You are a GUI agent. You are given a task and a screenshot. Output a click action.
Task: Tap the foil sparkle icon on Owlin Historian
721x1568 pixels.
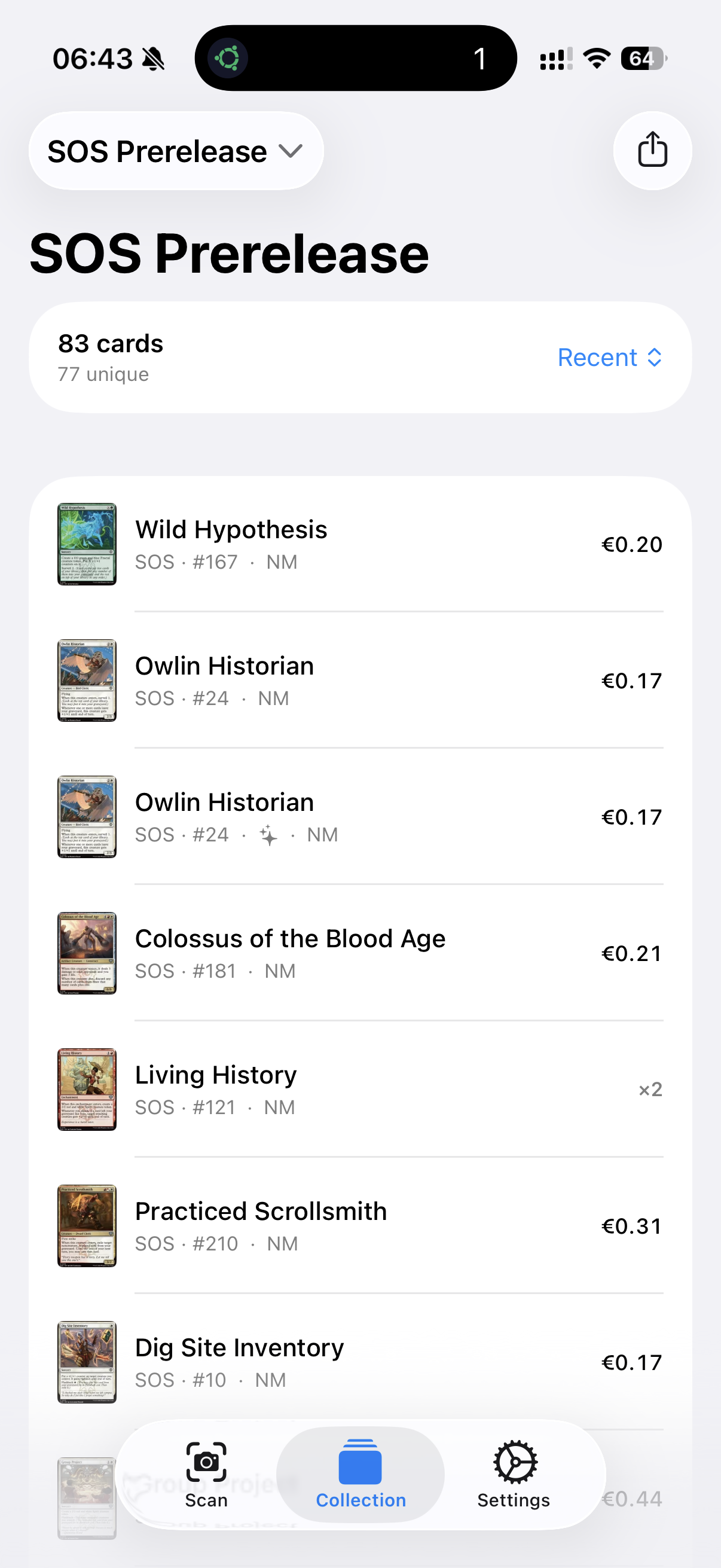[268, 835]
